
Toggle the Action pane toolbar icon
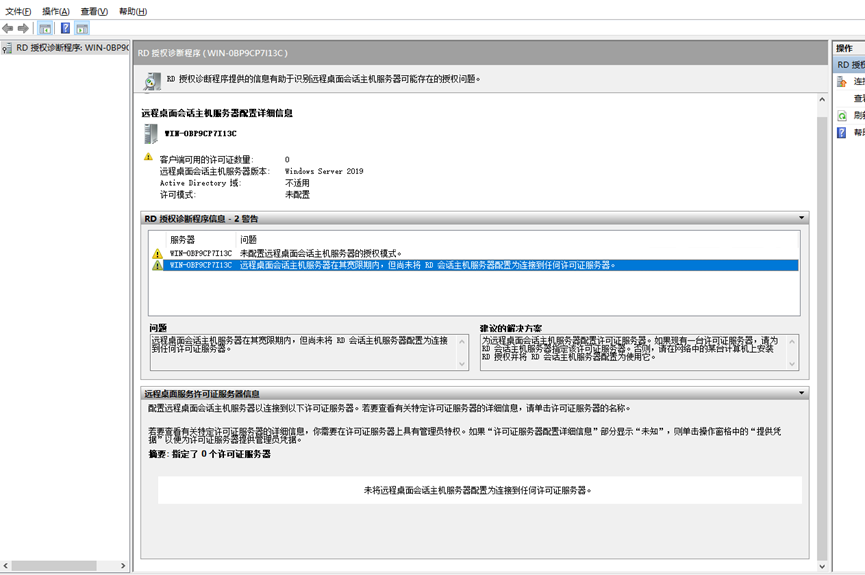(x=82, y=29)
